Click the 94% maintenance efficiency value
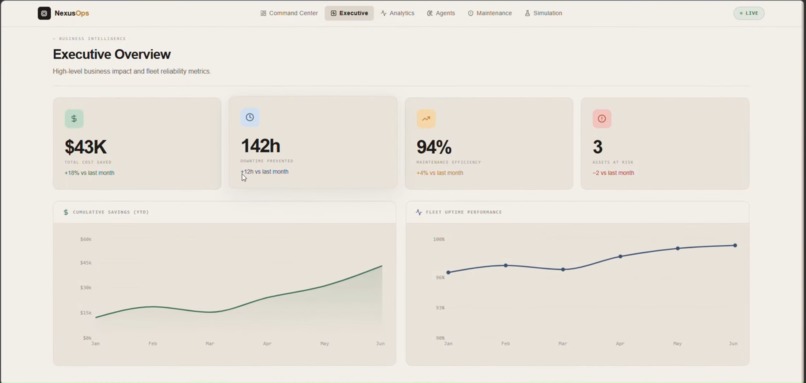Image resolution: width=806 pixels, height=383 pixels. pos(434,147)
